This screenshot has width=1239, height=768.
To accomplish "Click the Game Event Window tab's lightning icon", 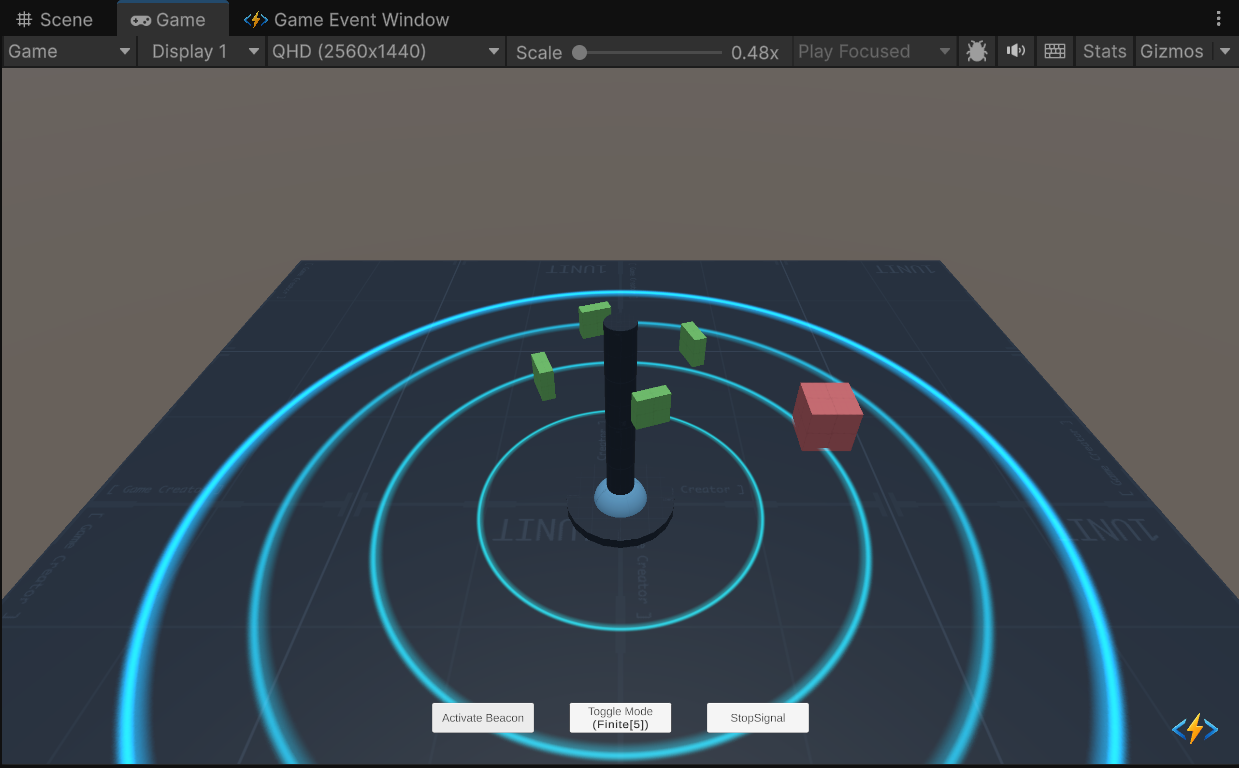I will coord(256,20).
